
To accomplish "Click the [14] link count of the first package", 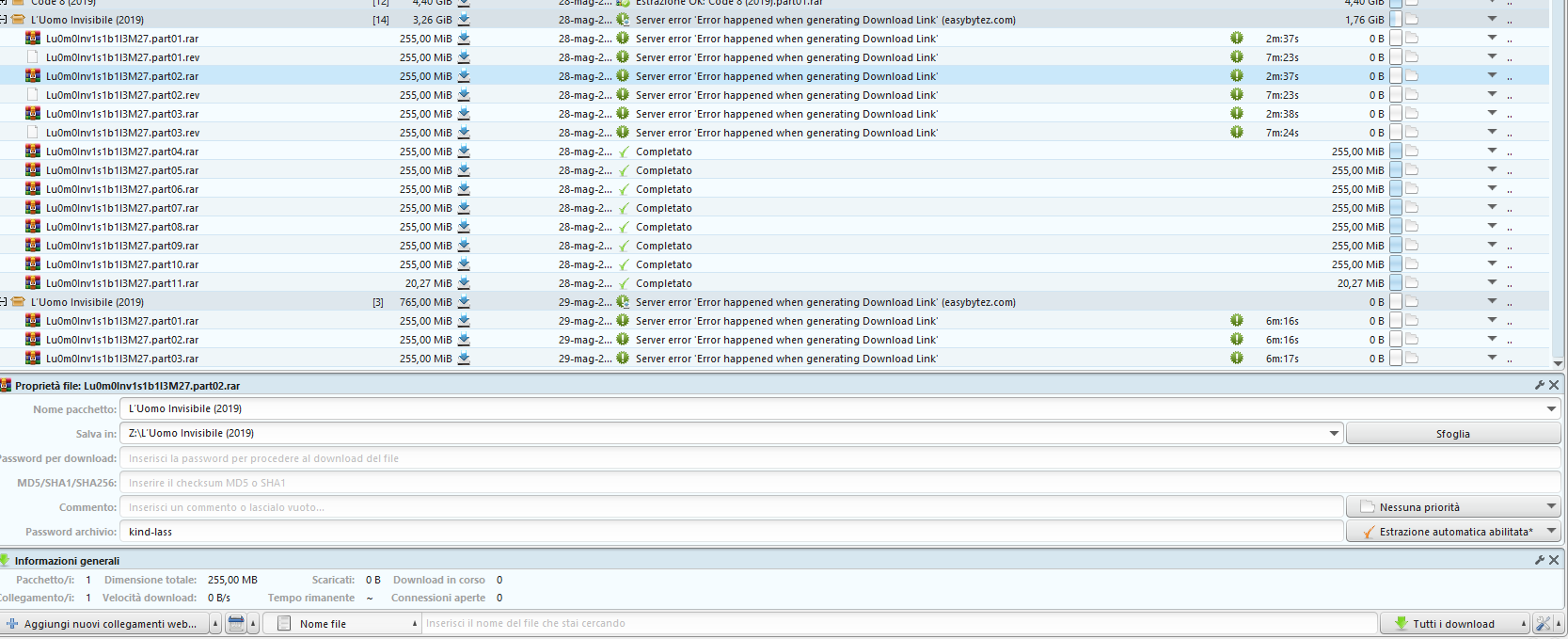I will (381, 20).
